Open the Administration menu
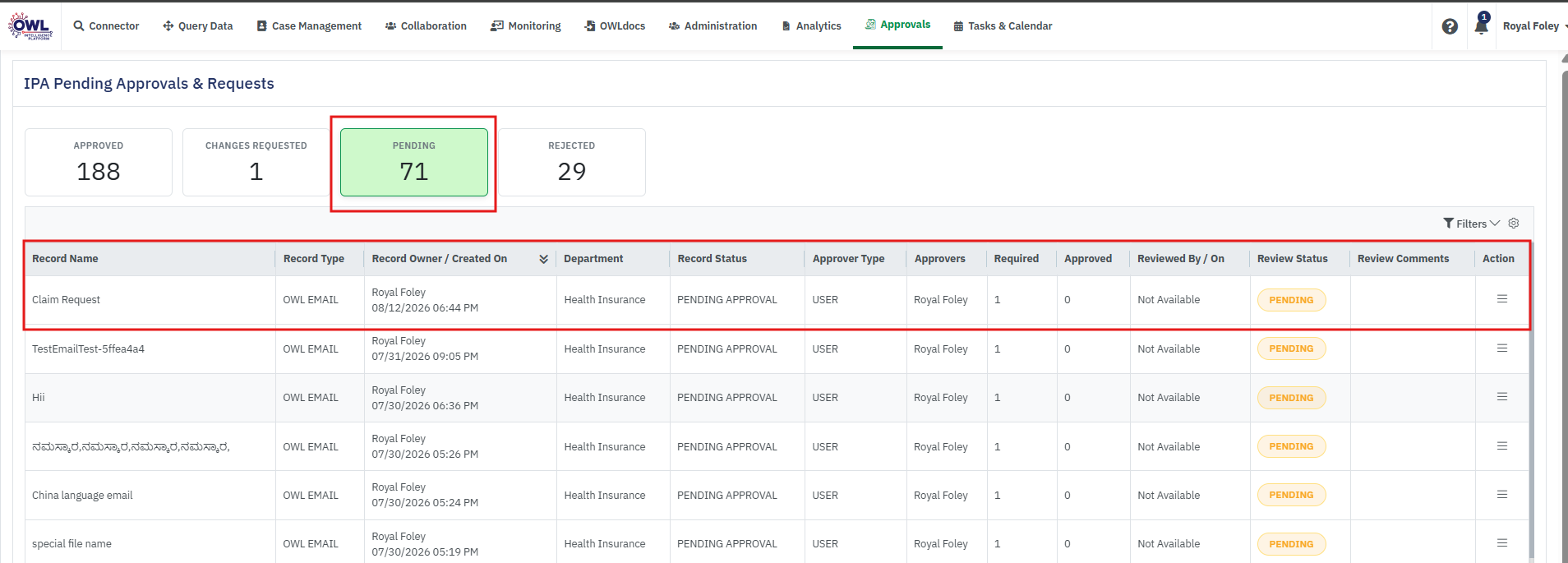The image size is (1568, 563). coord(713,26)
